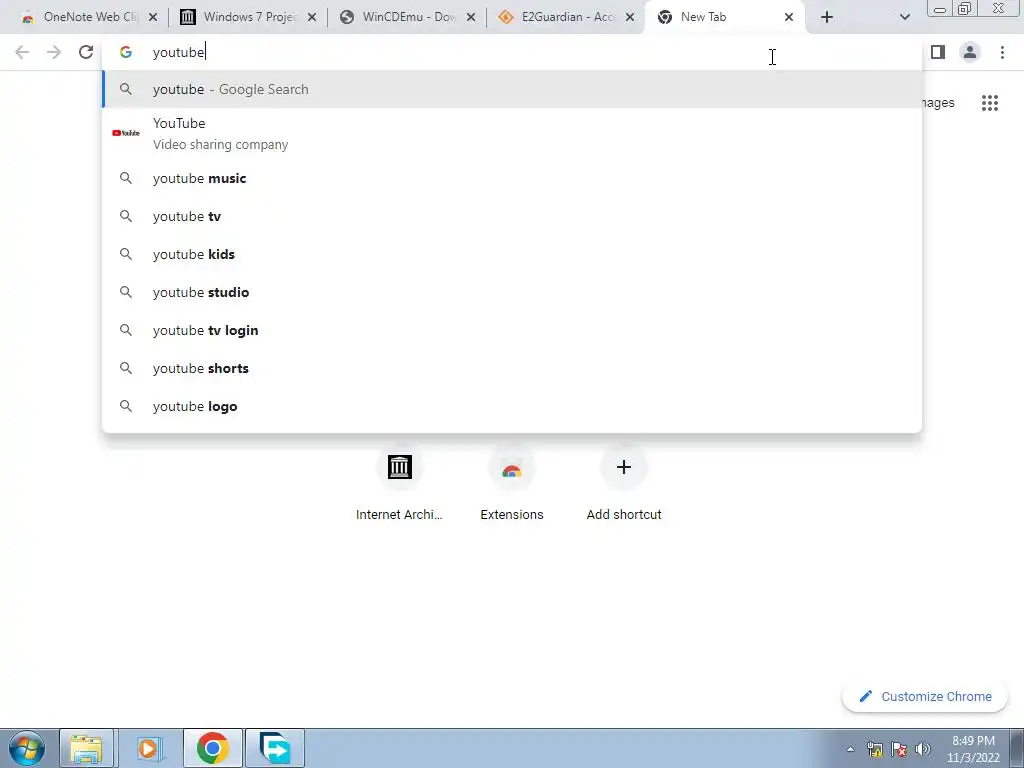Open the Internet Archive shortcut
Screen dimensions: 1024x768
[399, 485]
